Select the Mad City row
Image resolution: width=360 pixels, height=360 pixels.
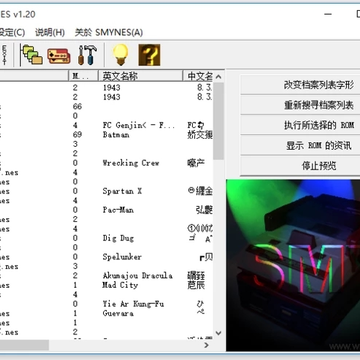(107, 285)
